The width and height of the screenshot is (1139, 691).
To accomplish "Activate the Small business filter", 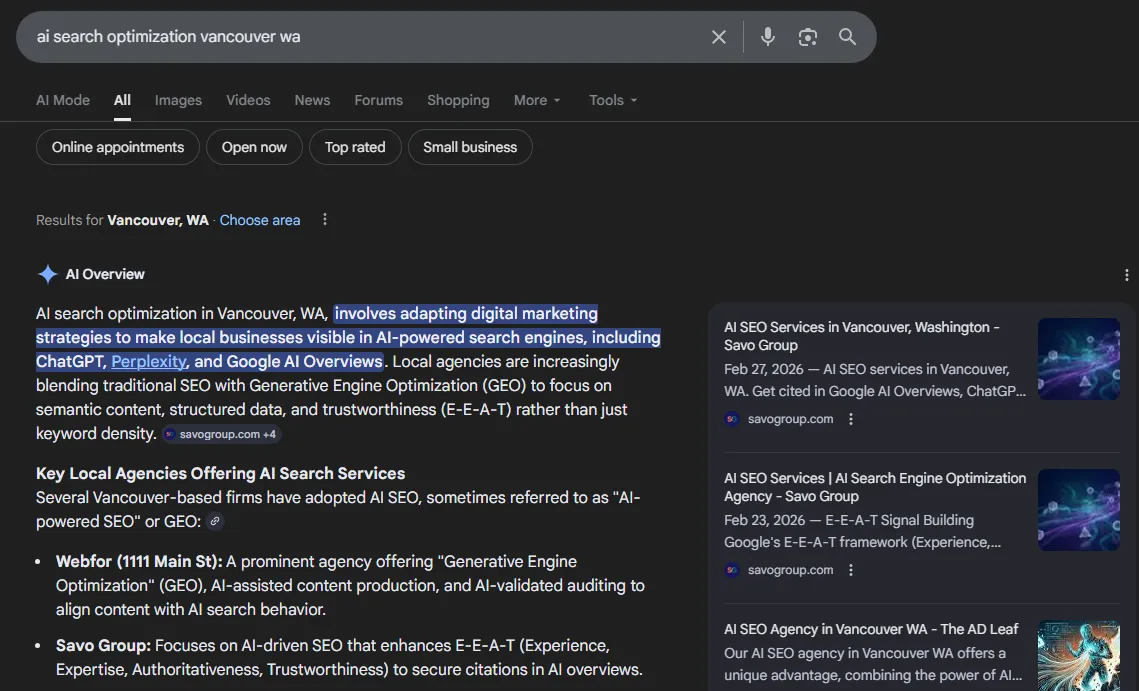I will pyautogui.click(x=469, y=146).
